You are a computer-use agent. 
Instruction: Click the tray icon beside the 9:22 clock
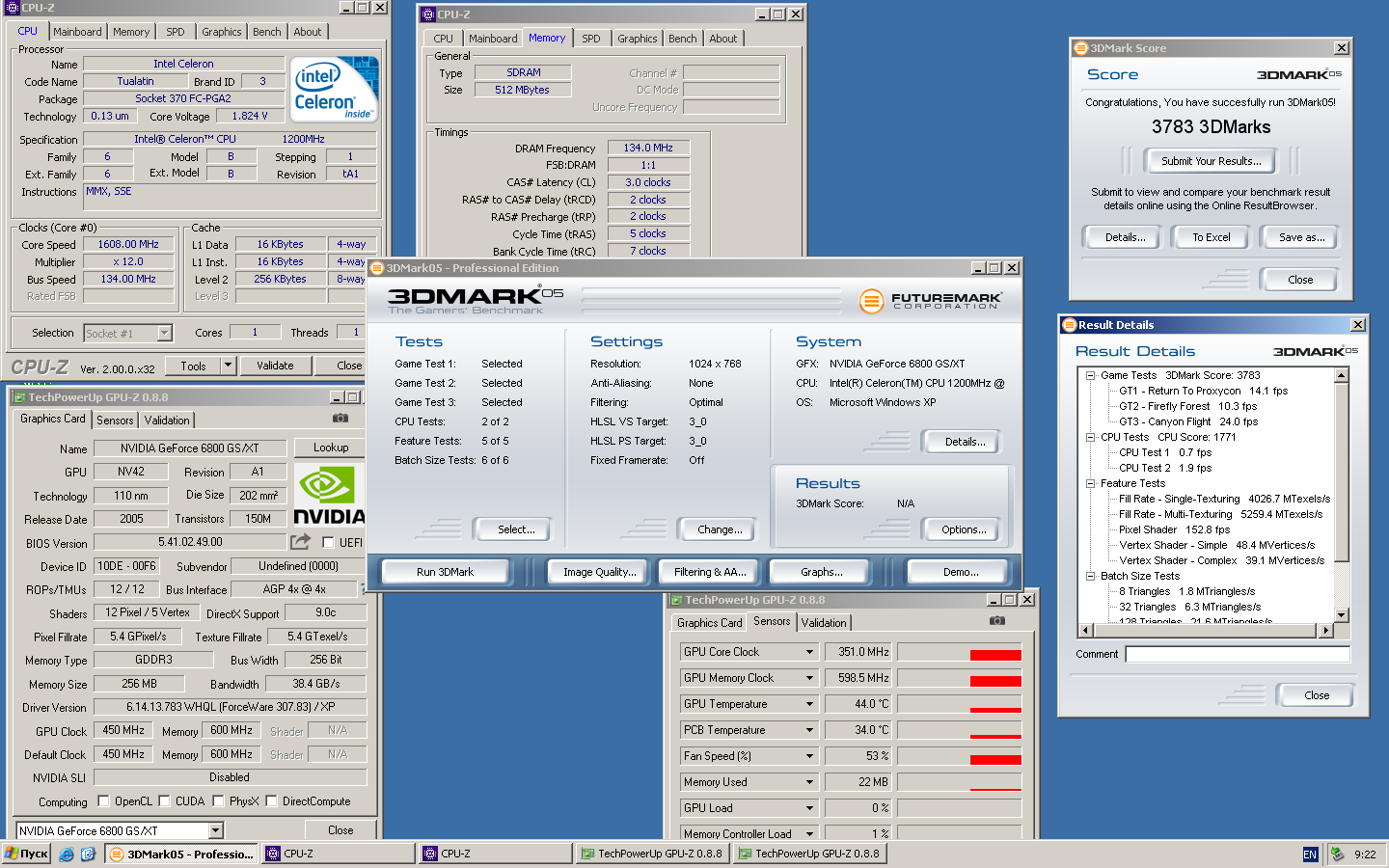coord(1337,854)
